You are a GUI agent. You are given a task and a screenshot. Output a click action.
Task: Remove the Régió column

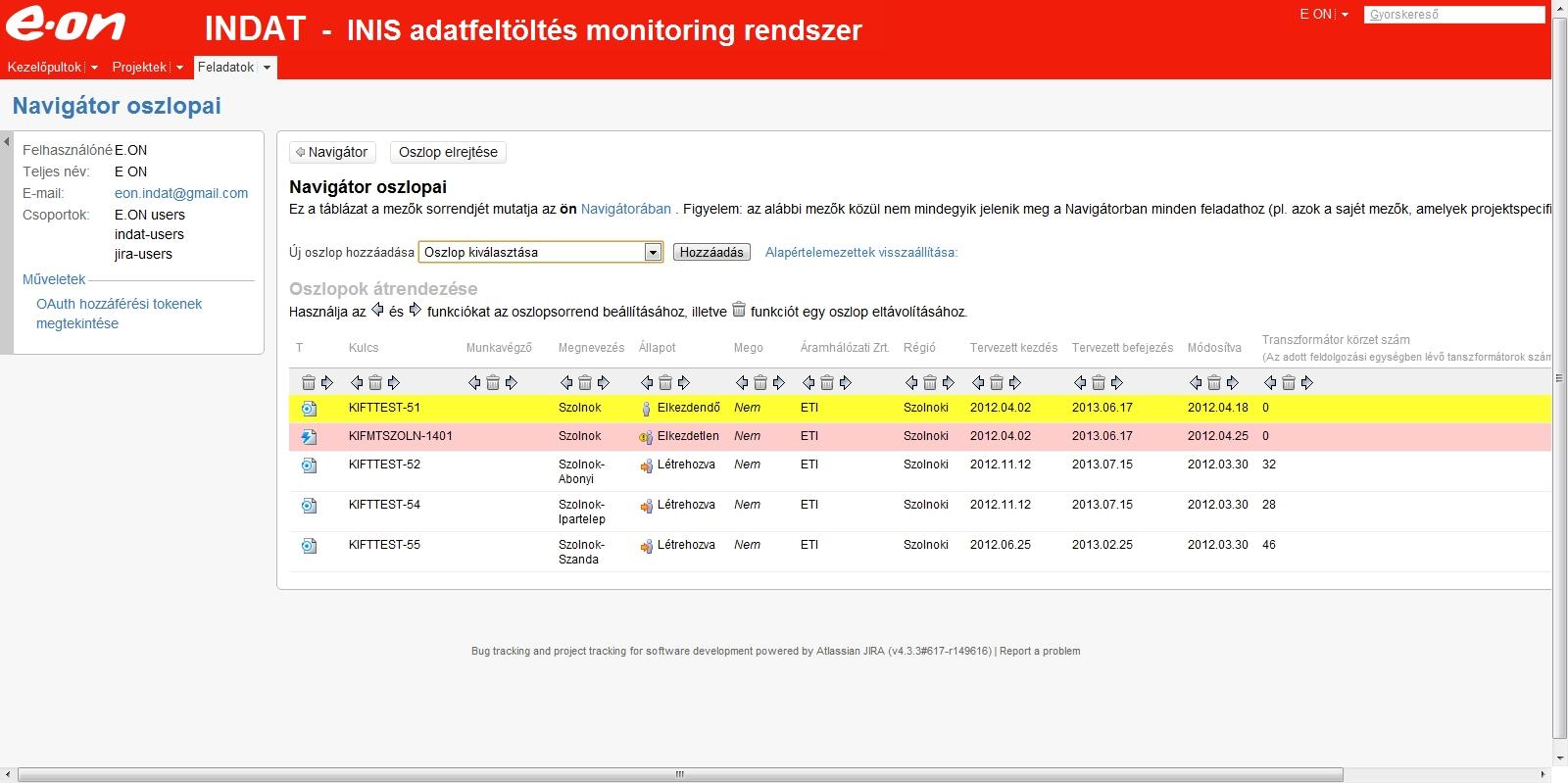tap(930, 382)
